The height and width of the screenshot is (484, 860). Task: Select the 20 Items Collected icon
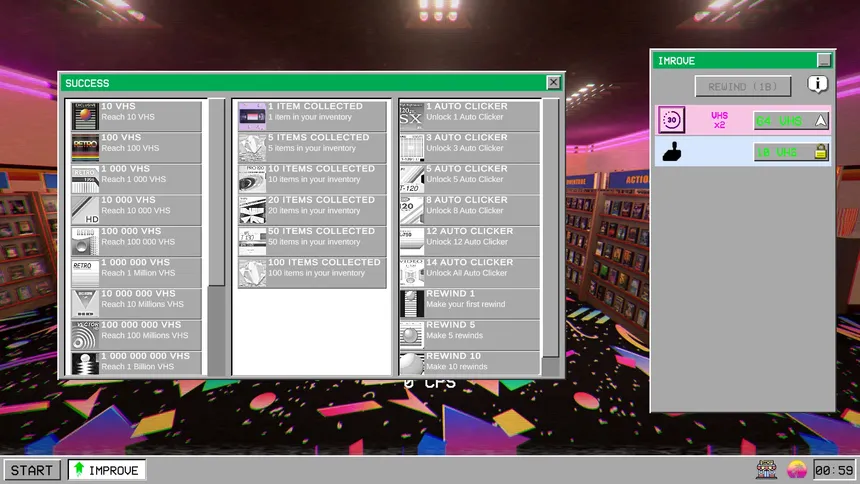(x=252, y=210)
